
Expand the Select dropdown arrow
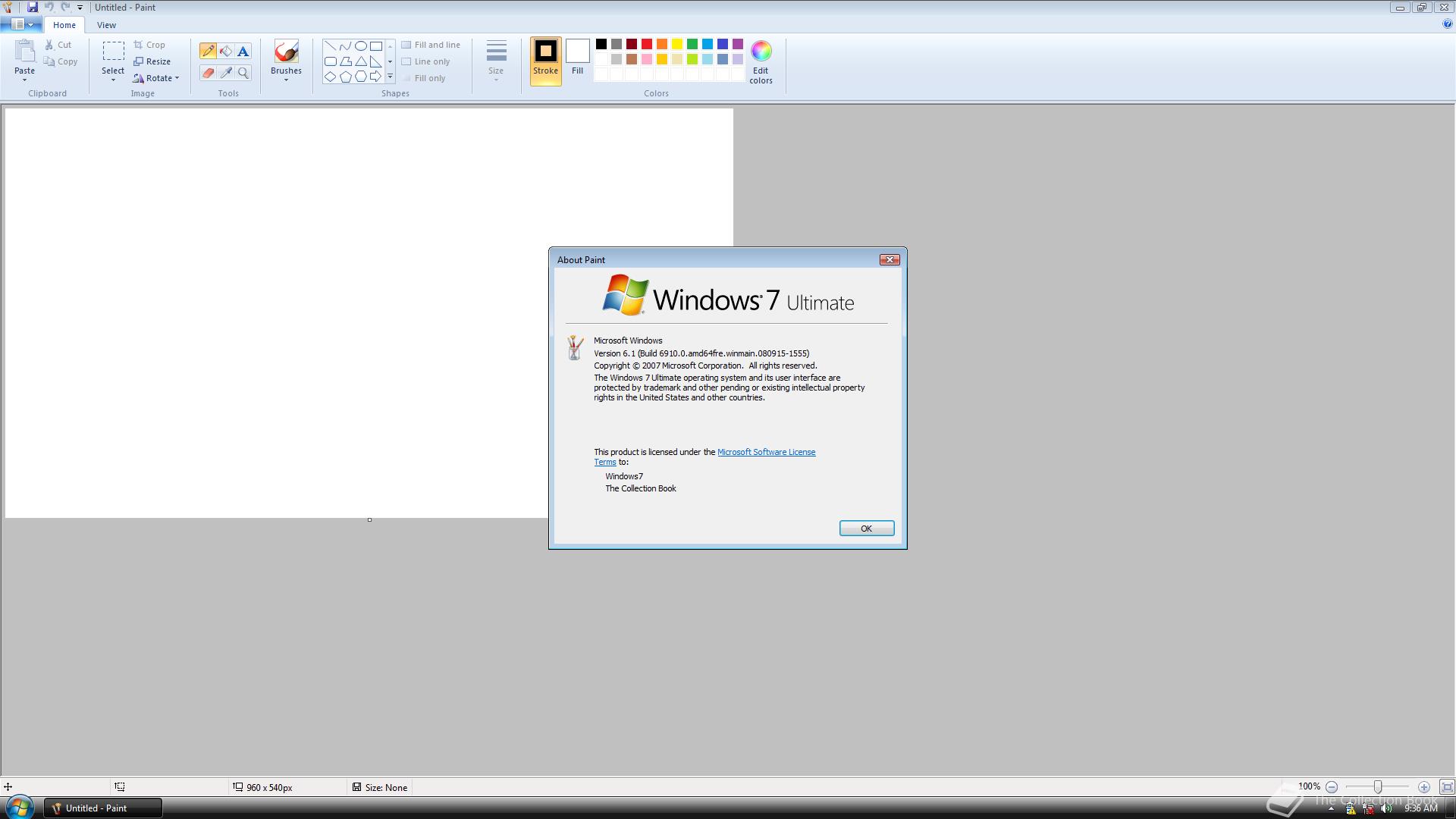113,80
